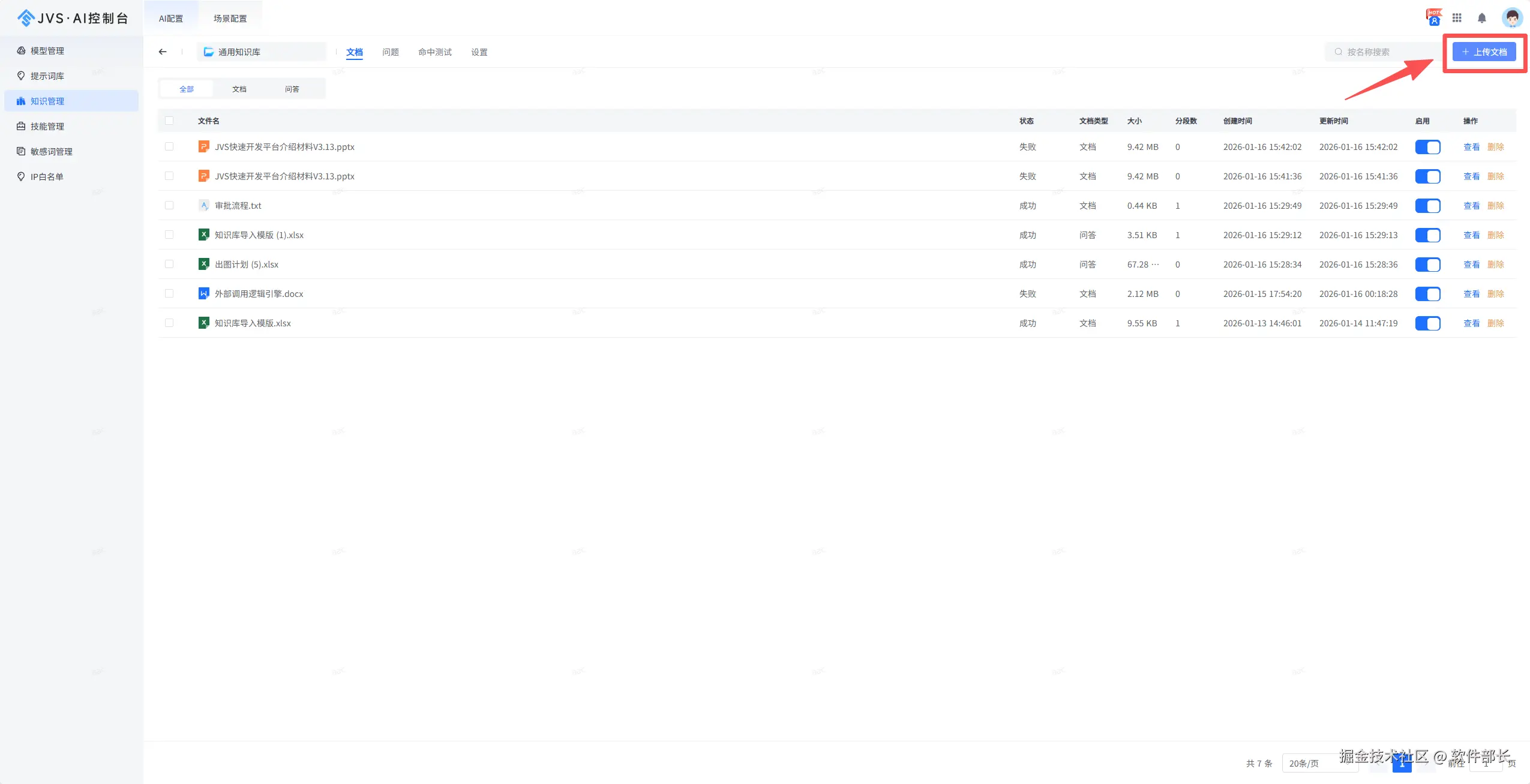Click the 上传文档 button

click(x=1484, y=52)
